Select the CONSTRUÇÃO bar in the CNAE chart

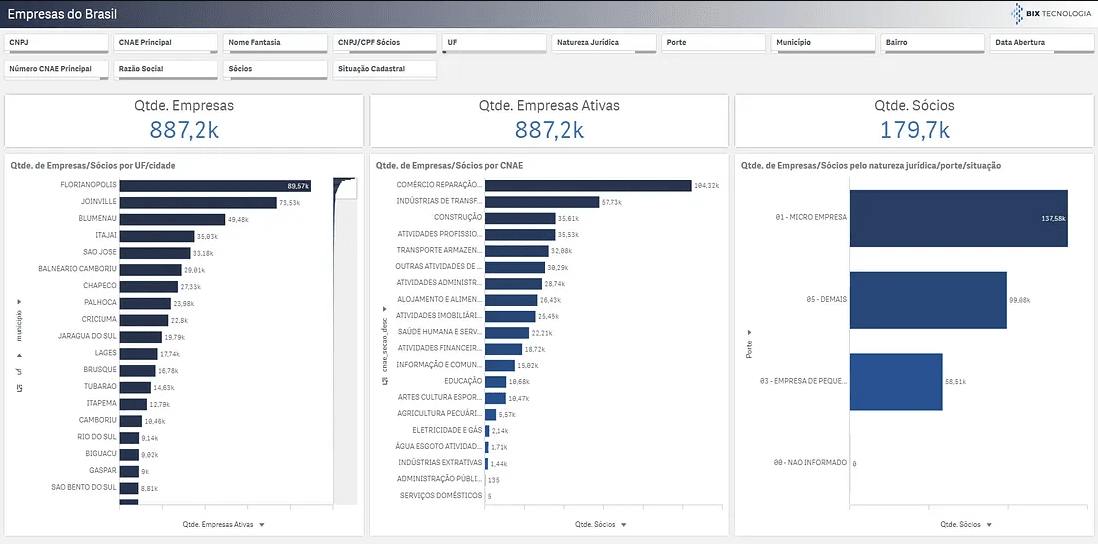520,217
